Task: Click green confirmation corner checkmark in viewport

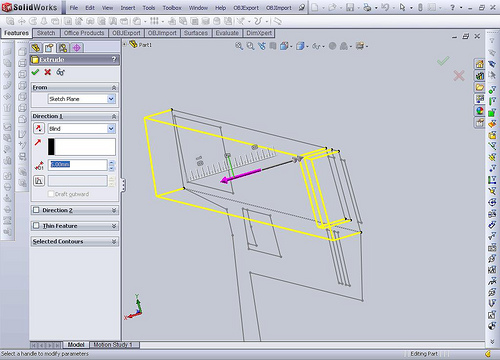Action: click(x=443, y=61)
